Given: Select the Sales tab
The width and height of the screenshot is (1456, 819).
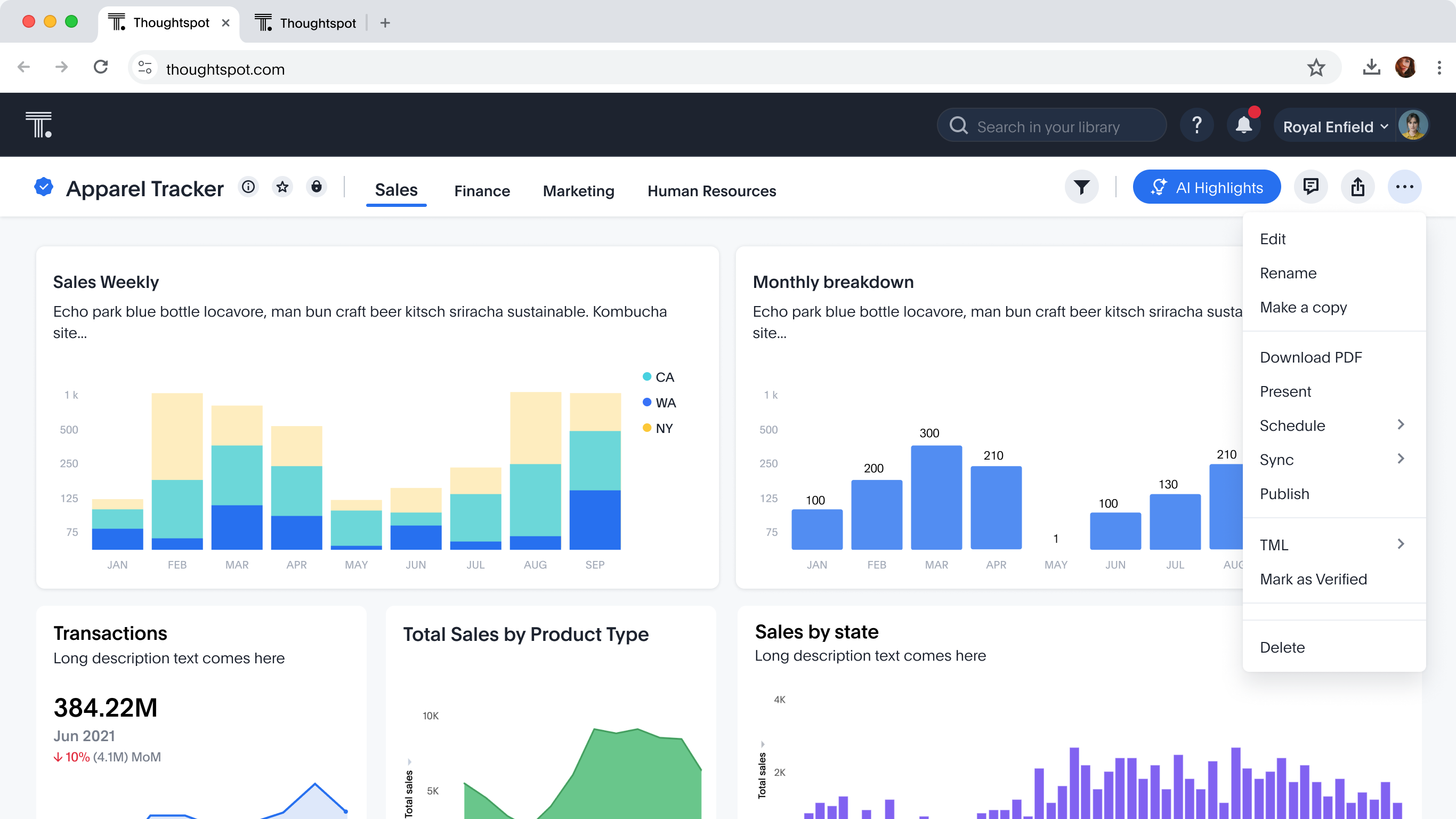Looking at the screenshot, I should pyautogui.click(x=396, y=190).
